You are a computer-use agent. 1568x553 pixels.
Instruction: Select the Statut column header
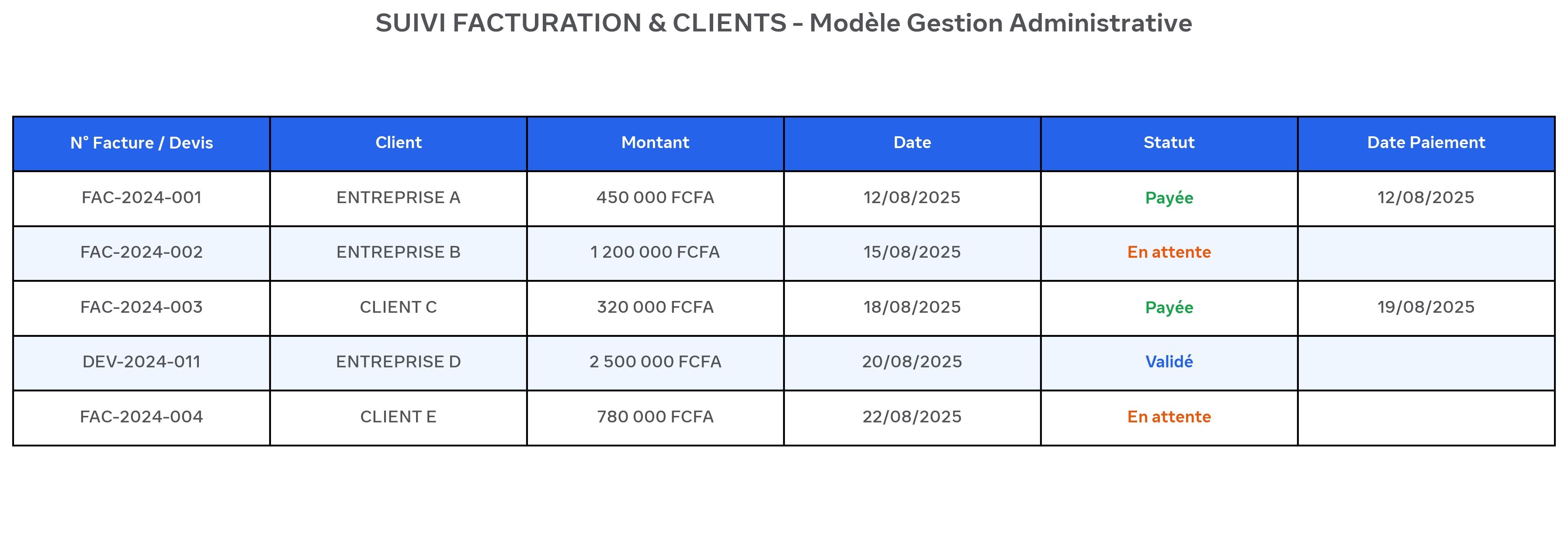(1169, 144)
